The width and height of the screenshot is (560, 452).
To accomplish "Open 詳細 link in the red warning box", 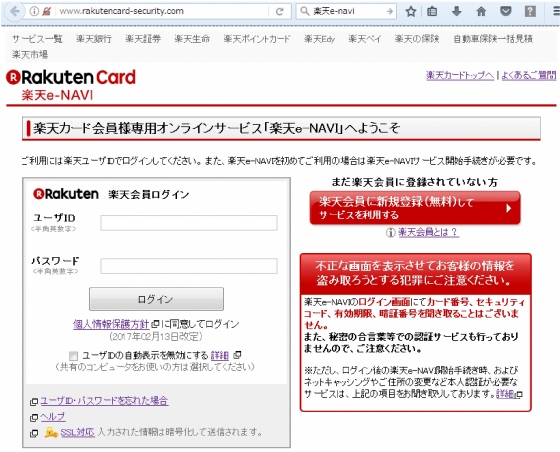I will click(505, 394).
